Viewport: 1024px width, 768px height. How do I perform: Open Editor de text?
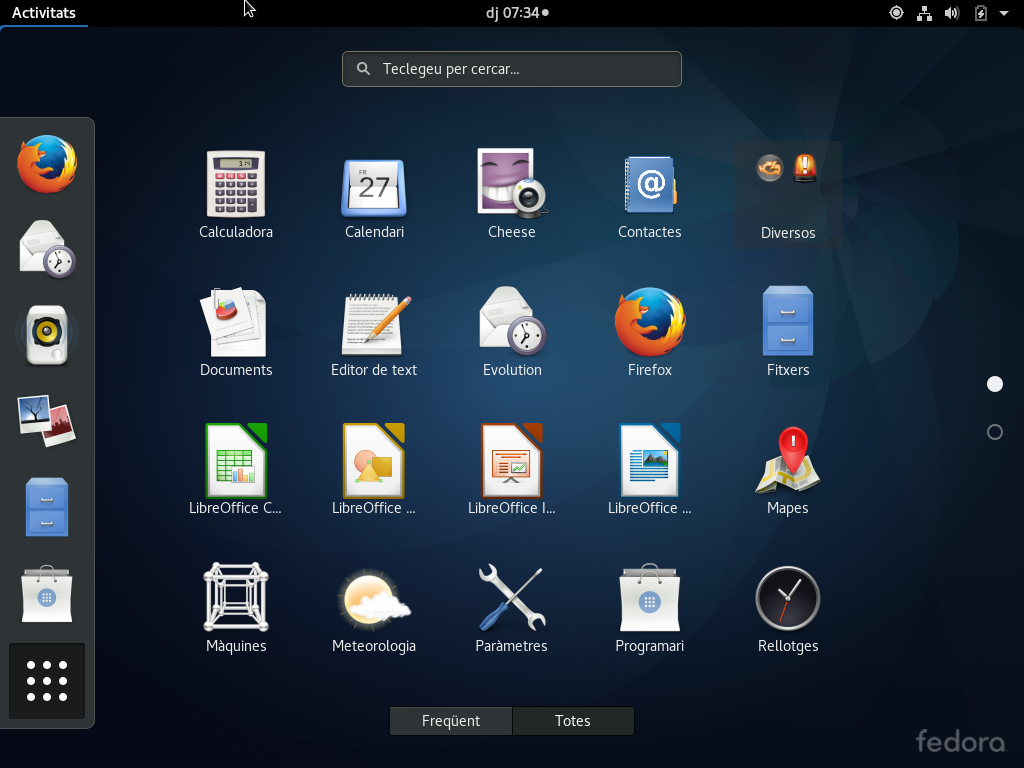click(x=374, y=332)
